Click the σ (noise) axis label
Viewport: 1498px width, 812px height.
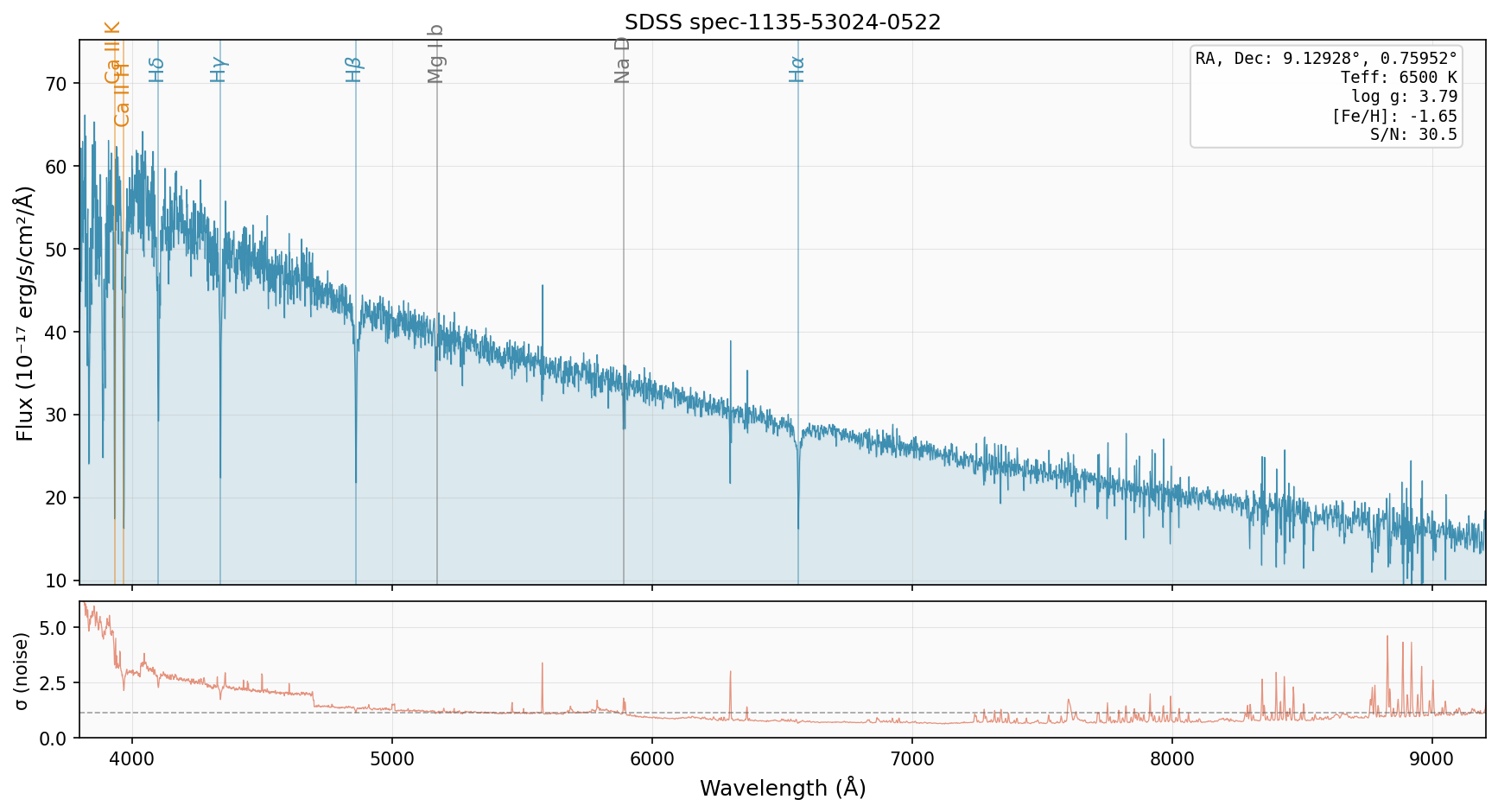[22, 670]
